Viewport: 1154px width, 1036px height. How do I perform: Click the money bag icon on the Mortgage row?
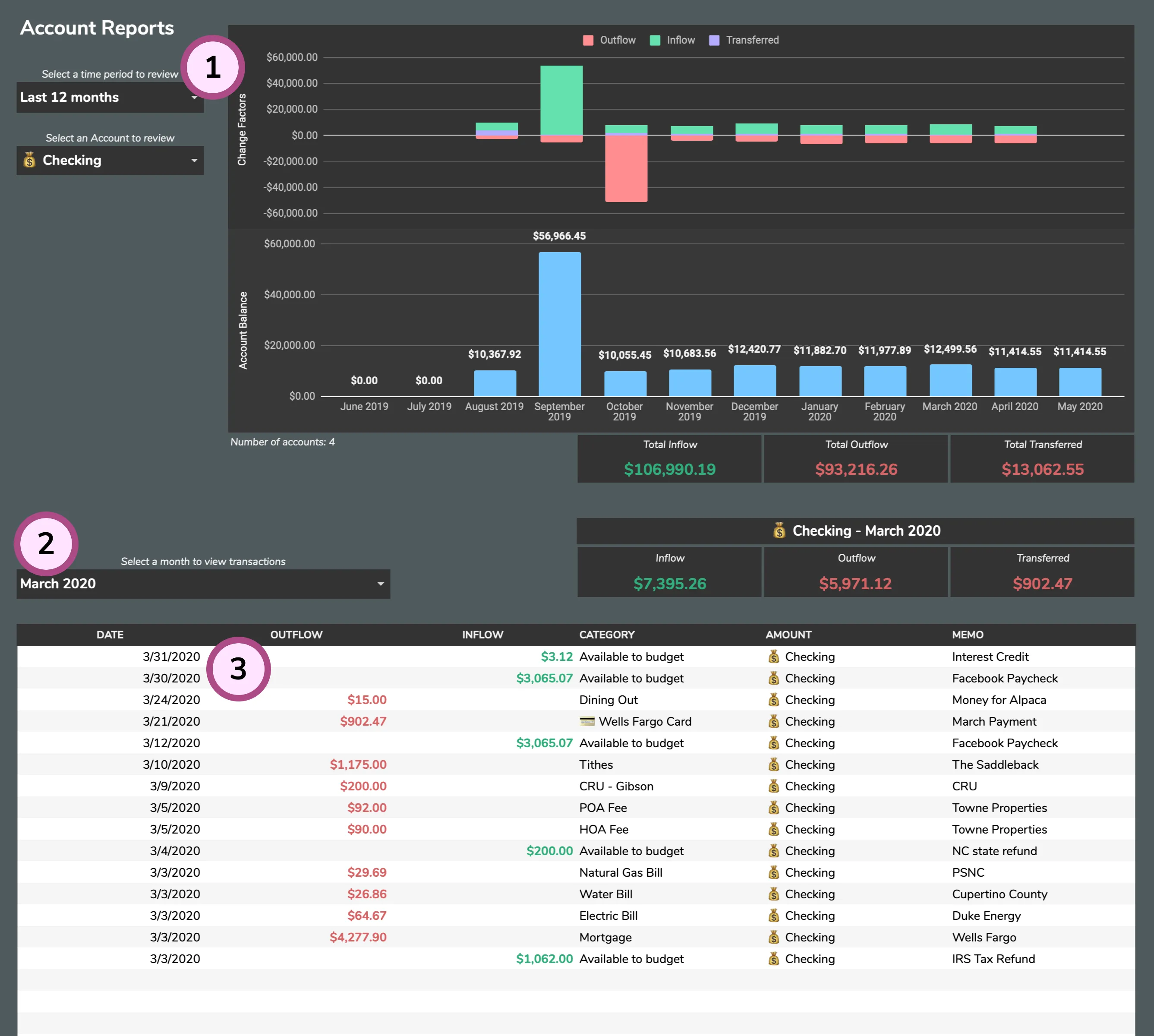(x=774, y=937)
